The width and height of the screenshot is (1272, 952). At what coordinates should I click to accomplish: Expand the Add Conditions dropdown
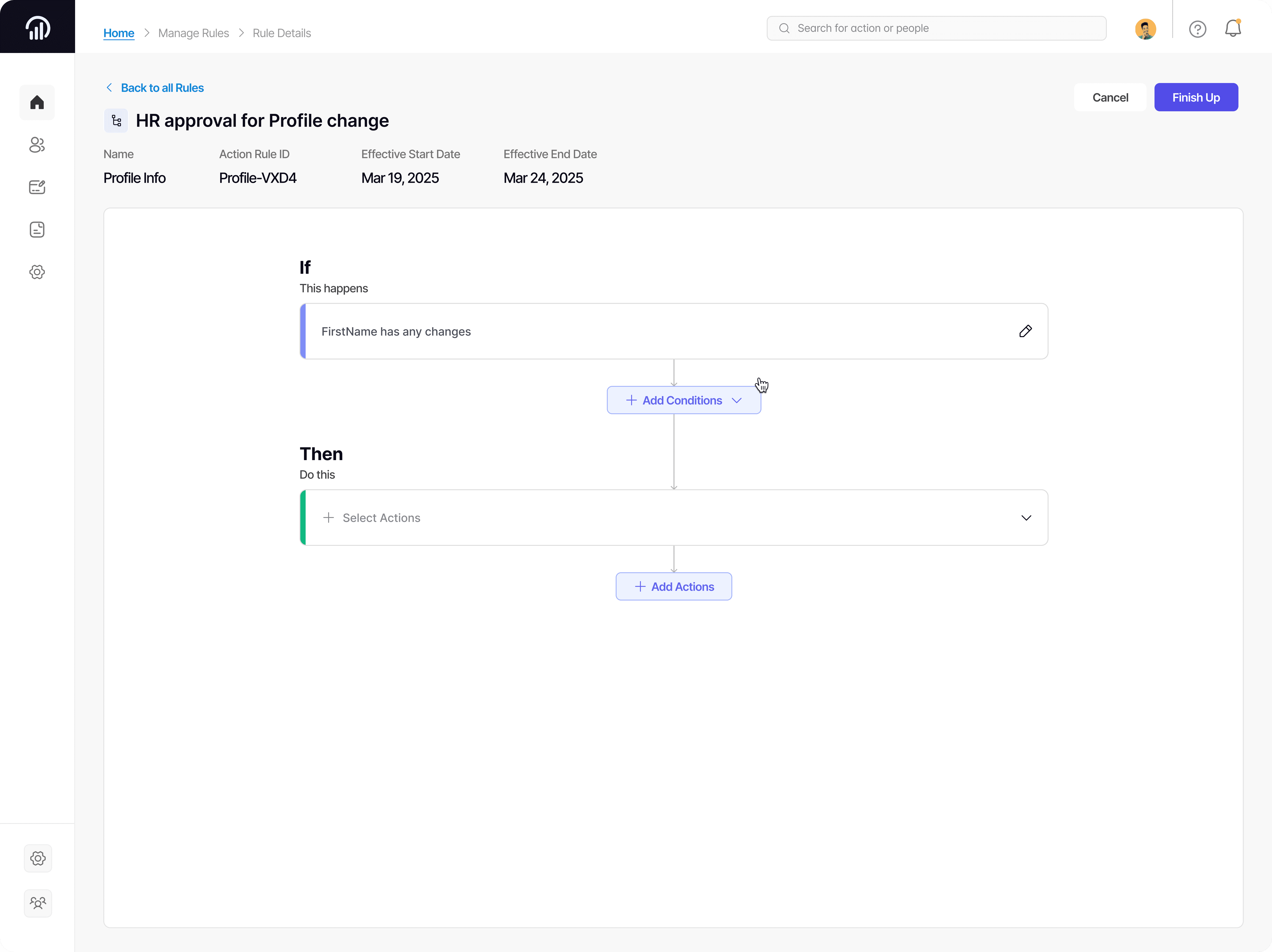(683, 400)
